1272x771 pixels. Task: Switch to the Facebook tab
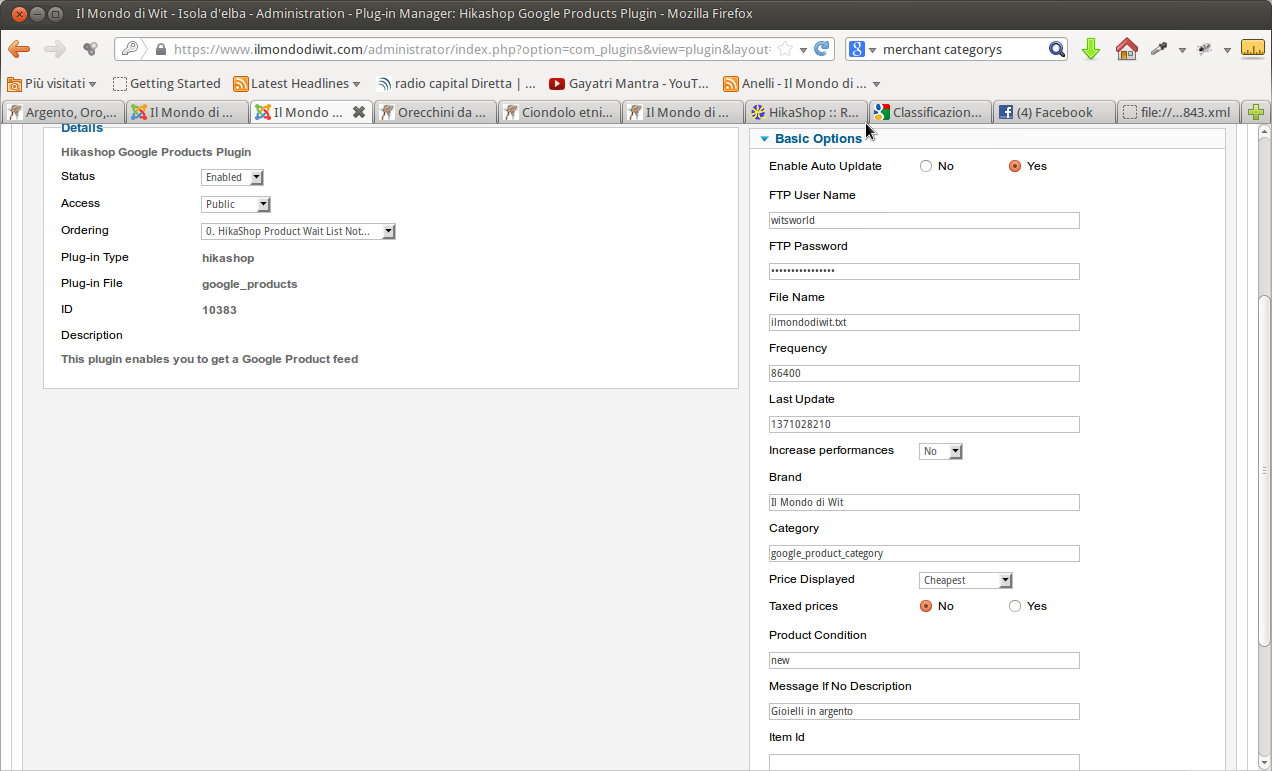click(1054, 113)
